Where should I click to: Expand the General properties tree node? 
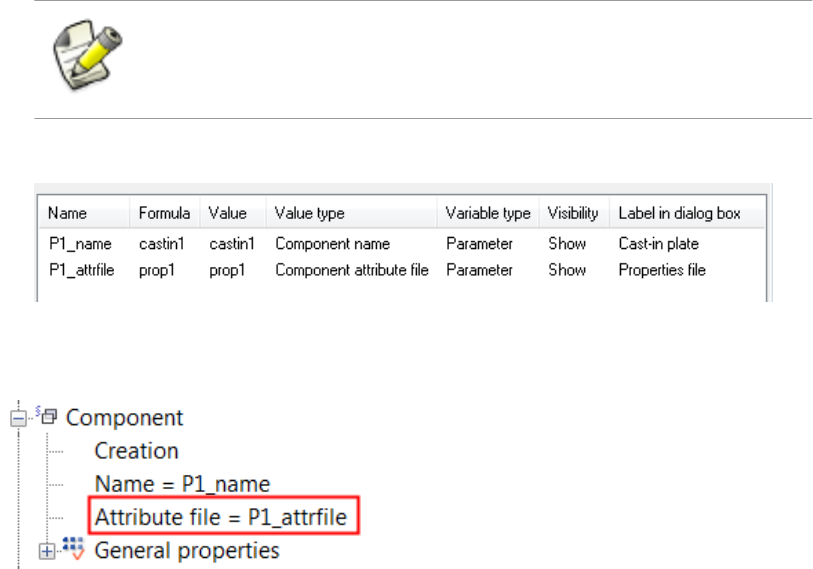[43, 550]
